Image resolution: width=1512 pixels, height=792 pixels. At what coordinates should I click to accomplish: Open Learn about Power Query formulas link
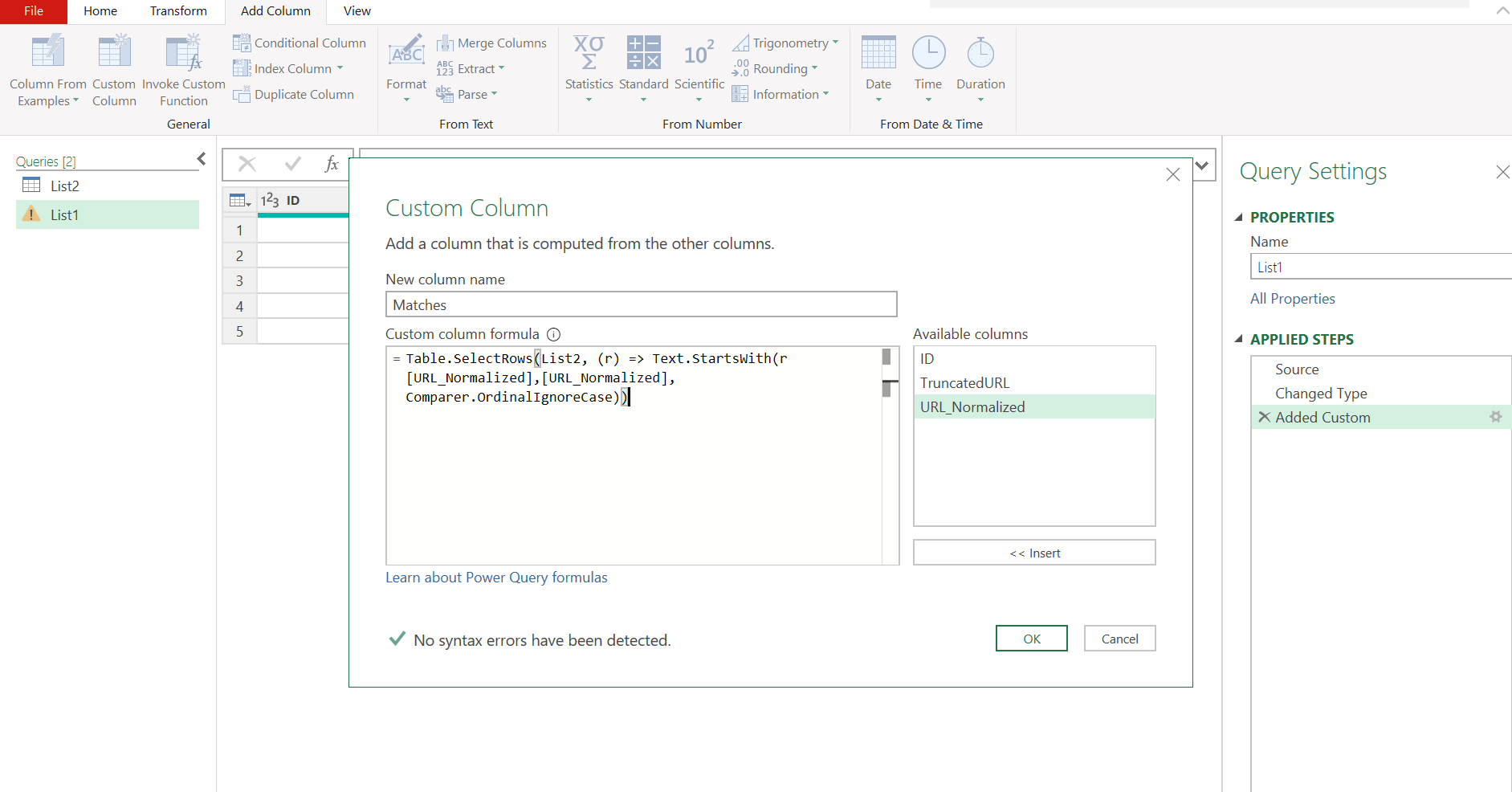tap(496, 578)
